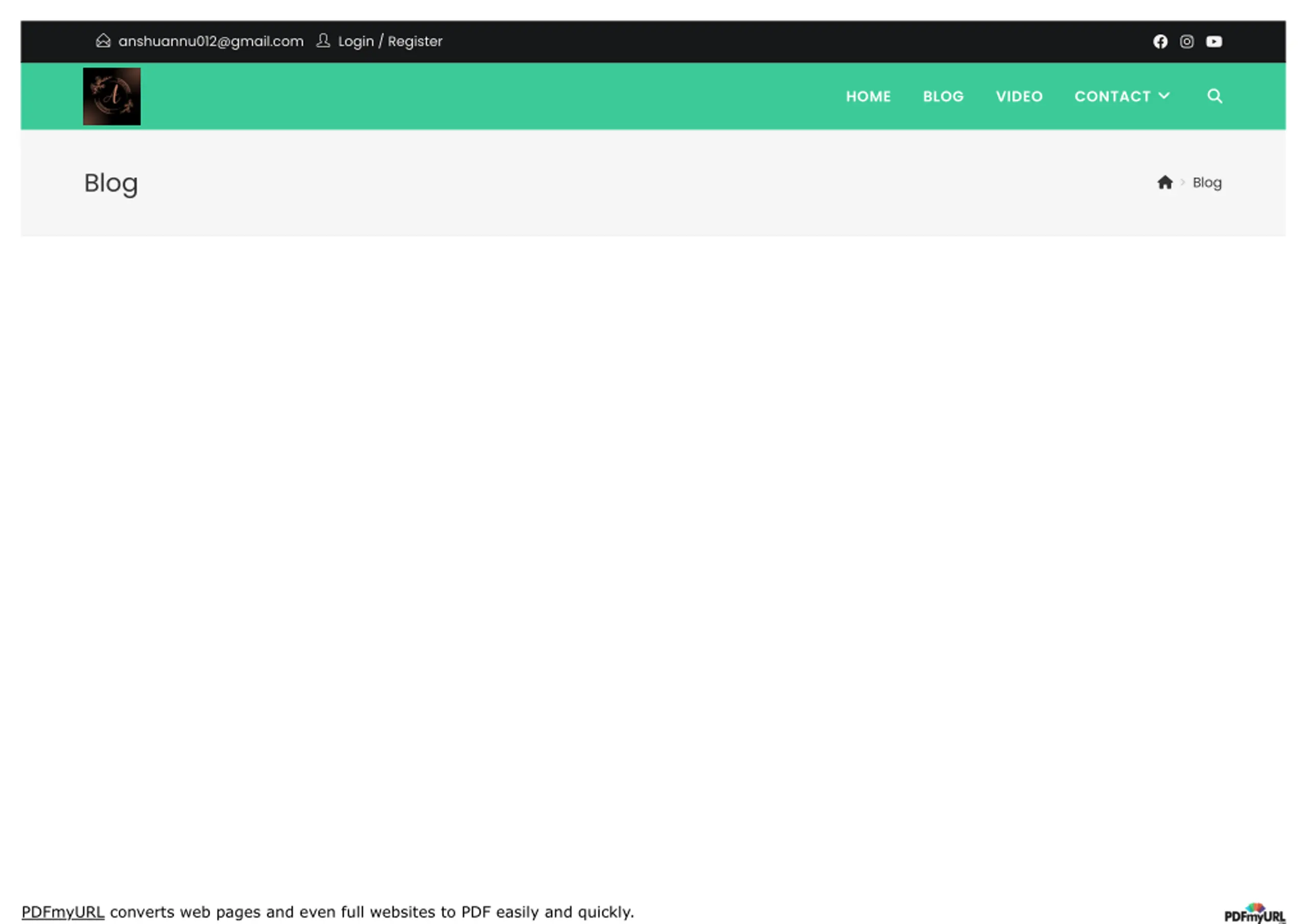Click the home breadcrumb icon

(1165, 182)
